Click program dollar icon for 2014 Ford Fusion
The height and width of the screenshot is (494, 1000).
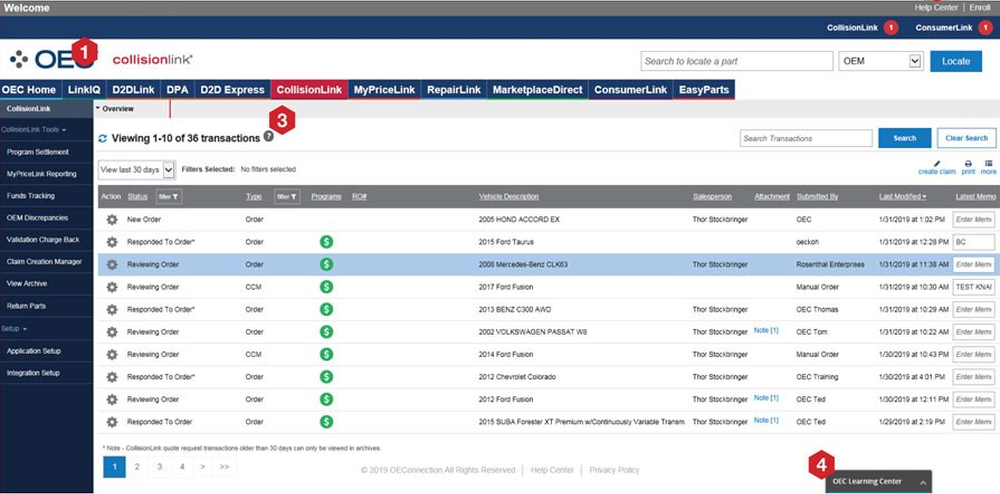point(327,354)
